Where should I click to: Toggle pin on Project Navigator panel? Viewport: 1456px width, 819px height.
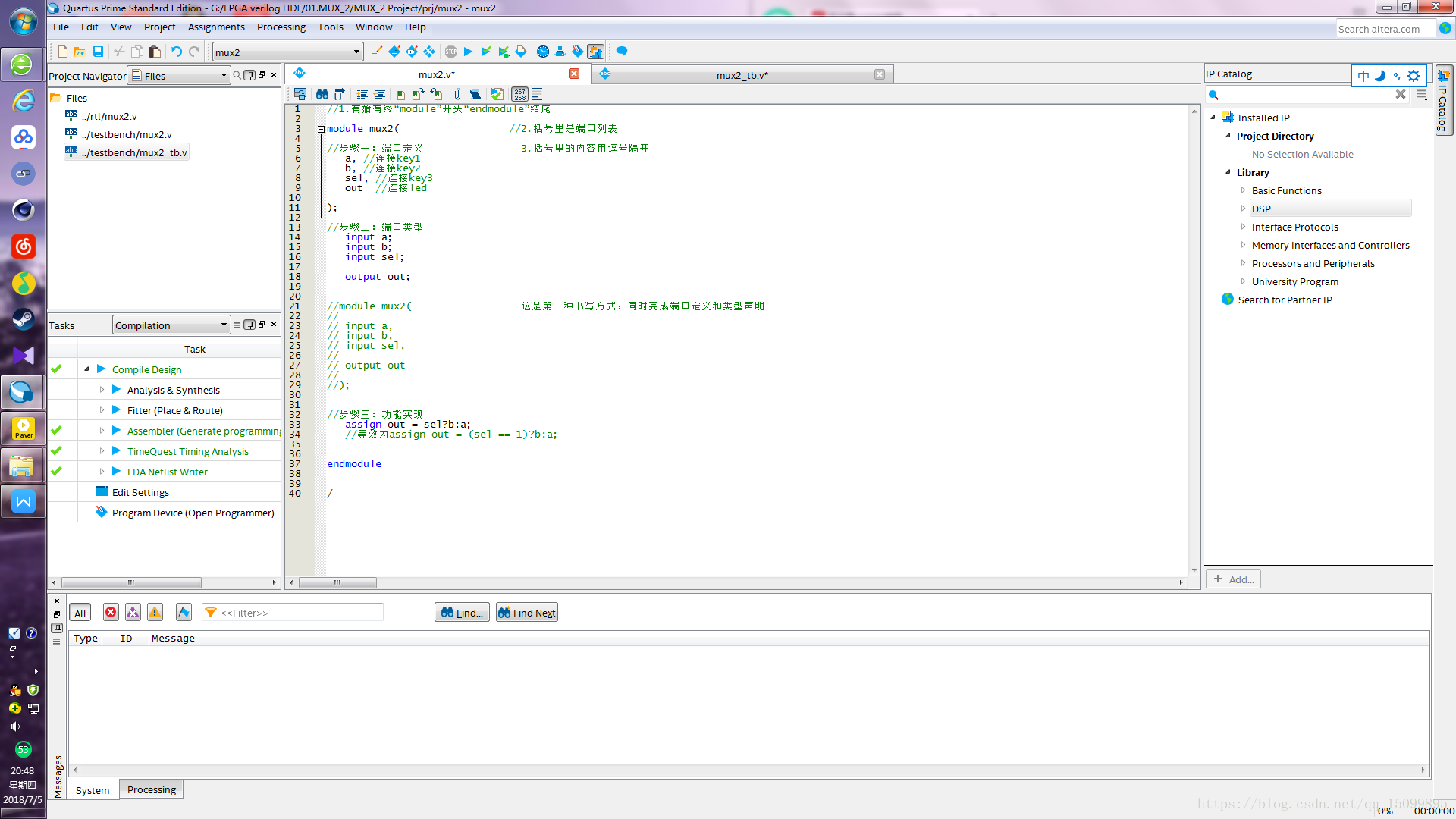pos(249,75)
